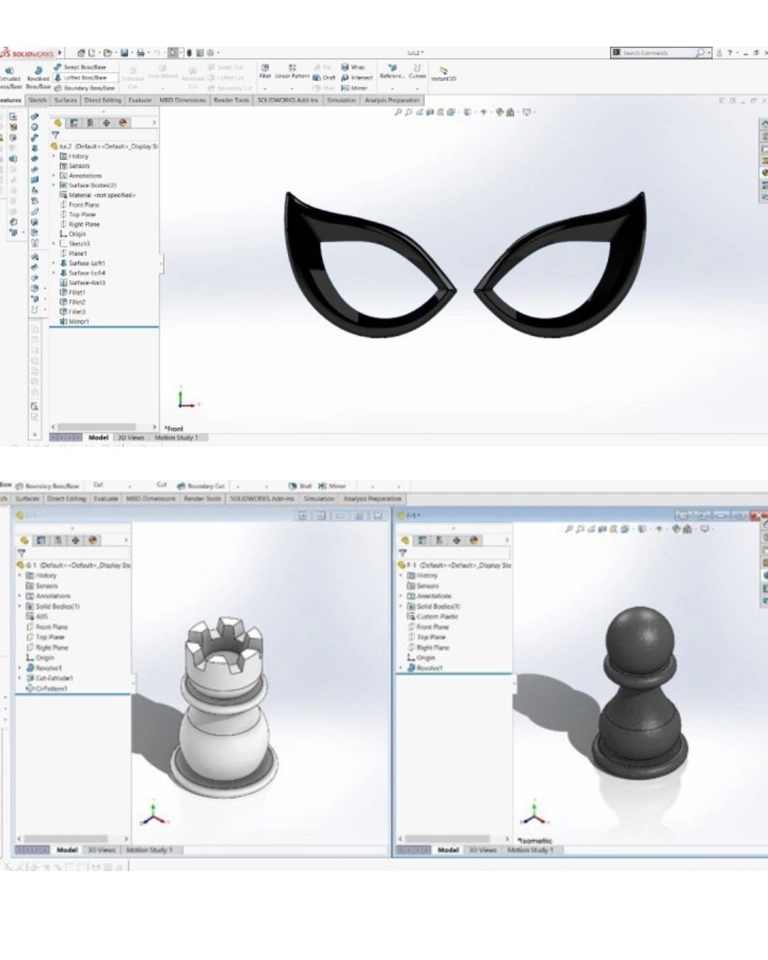
Task: Open DimXpertManager tab in top window panel
Action: [106, 123]
